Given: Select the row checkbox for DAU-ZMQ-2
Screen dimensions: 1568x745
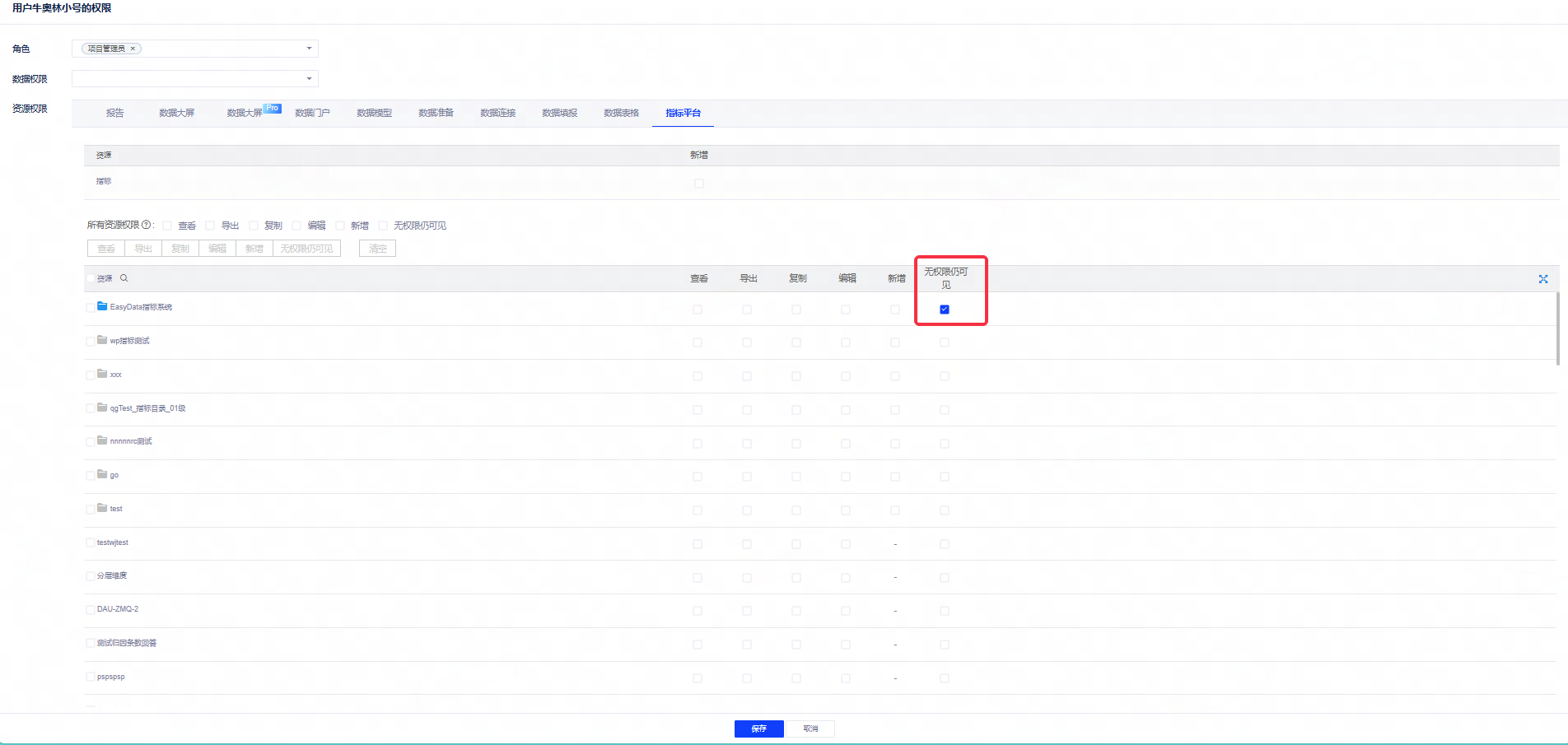Looking at the screenshot, I should [90, 610].
